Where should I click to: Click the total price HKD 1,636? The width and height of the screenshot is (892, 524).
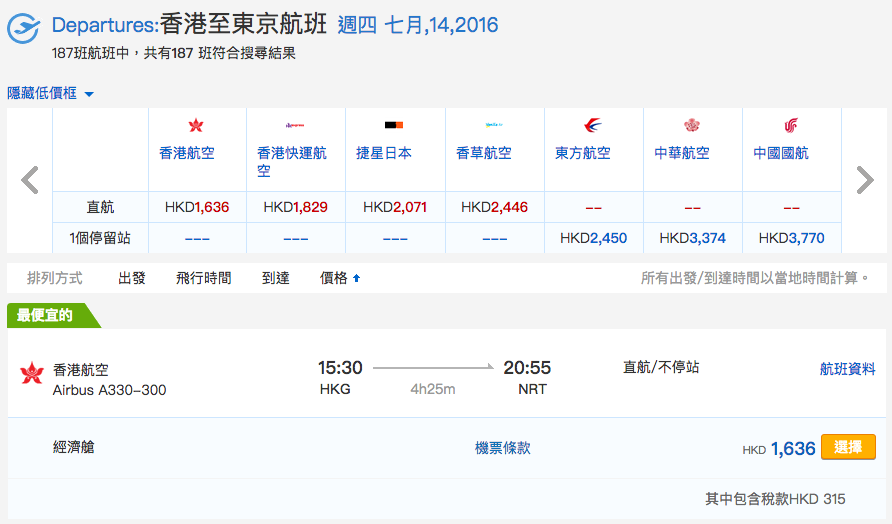[x=779, y=449]
